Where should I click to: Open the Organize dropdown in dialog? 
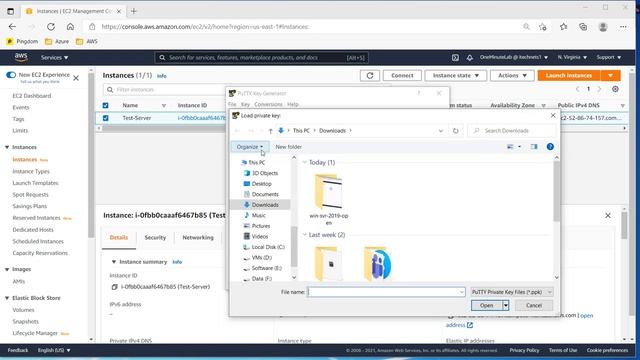[x=250, y=147]
